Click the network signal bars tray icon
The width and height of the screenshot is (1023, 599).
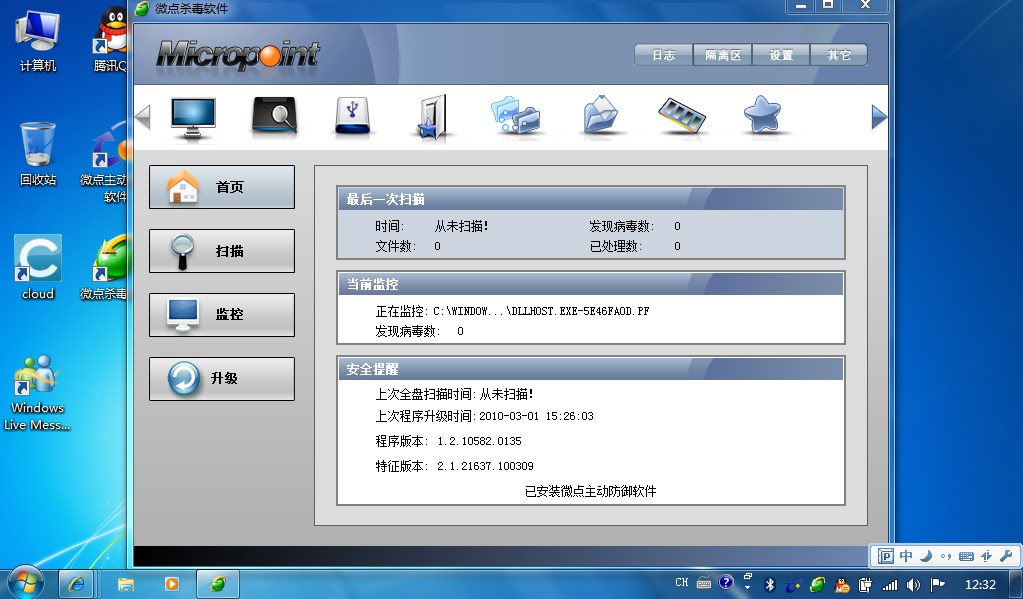[889, 585]
